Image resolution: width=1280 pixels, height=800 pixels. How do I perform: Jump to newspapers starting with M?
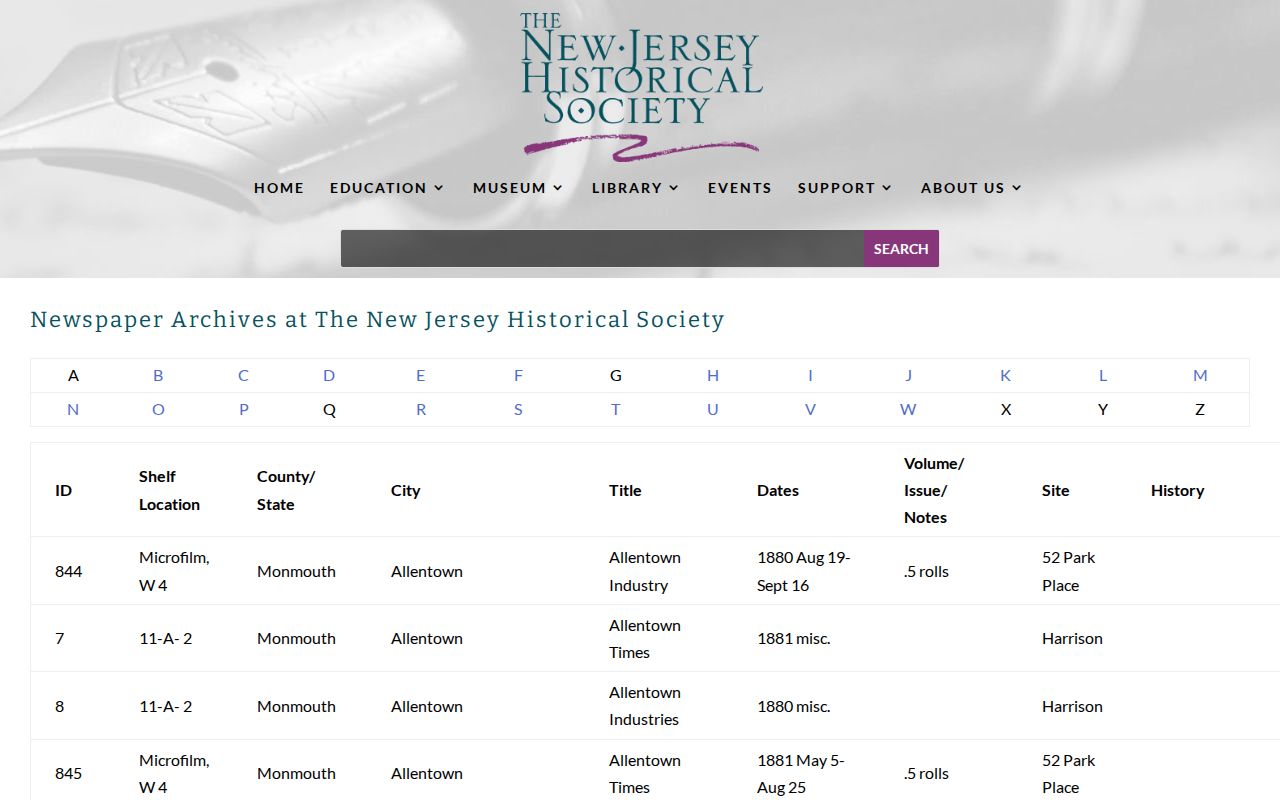[1200, 376]
